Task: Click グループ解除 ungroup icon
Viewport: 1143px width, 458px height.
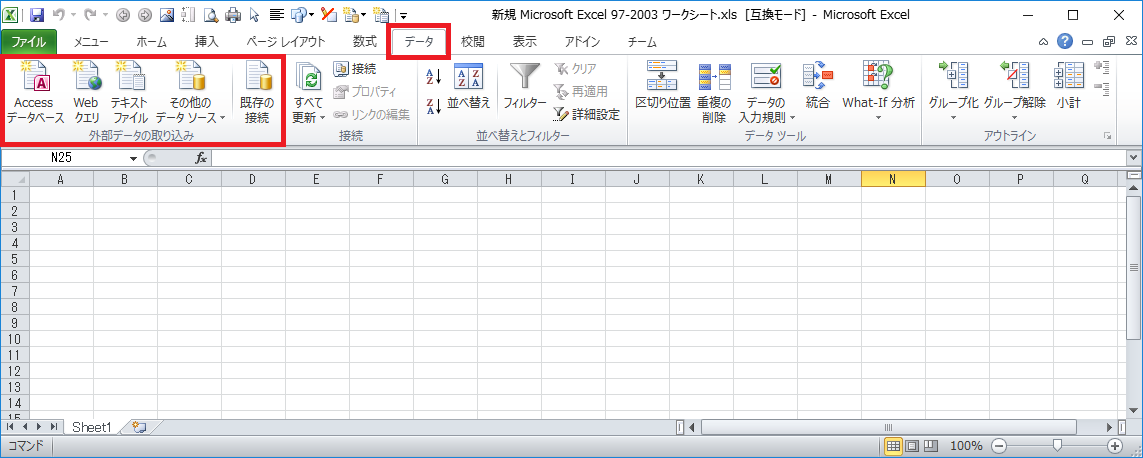Action: pyautogui.click(x=1014, y=76)
